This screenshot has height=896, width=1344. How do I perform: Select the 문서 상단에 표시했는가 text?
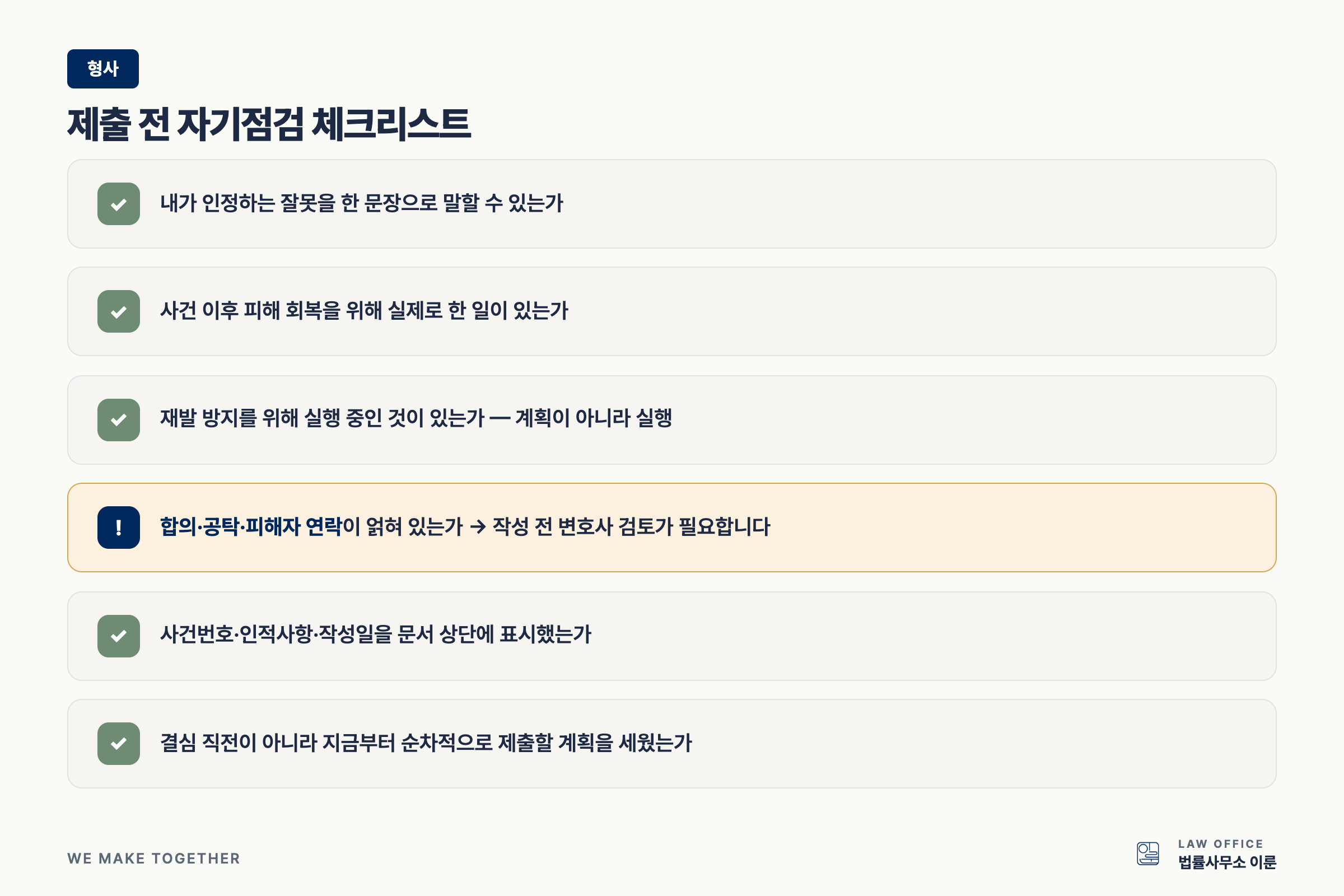tap(494, 634)
